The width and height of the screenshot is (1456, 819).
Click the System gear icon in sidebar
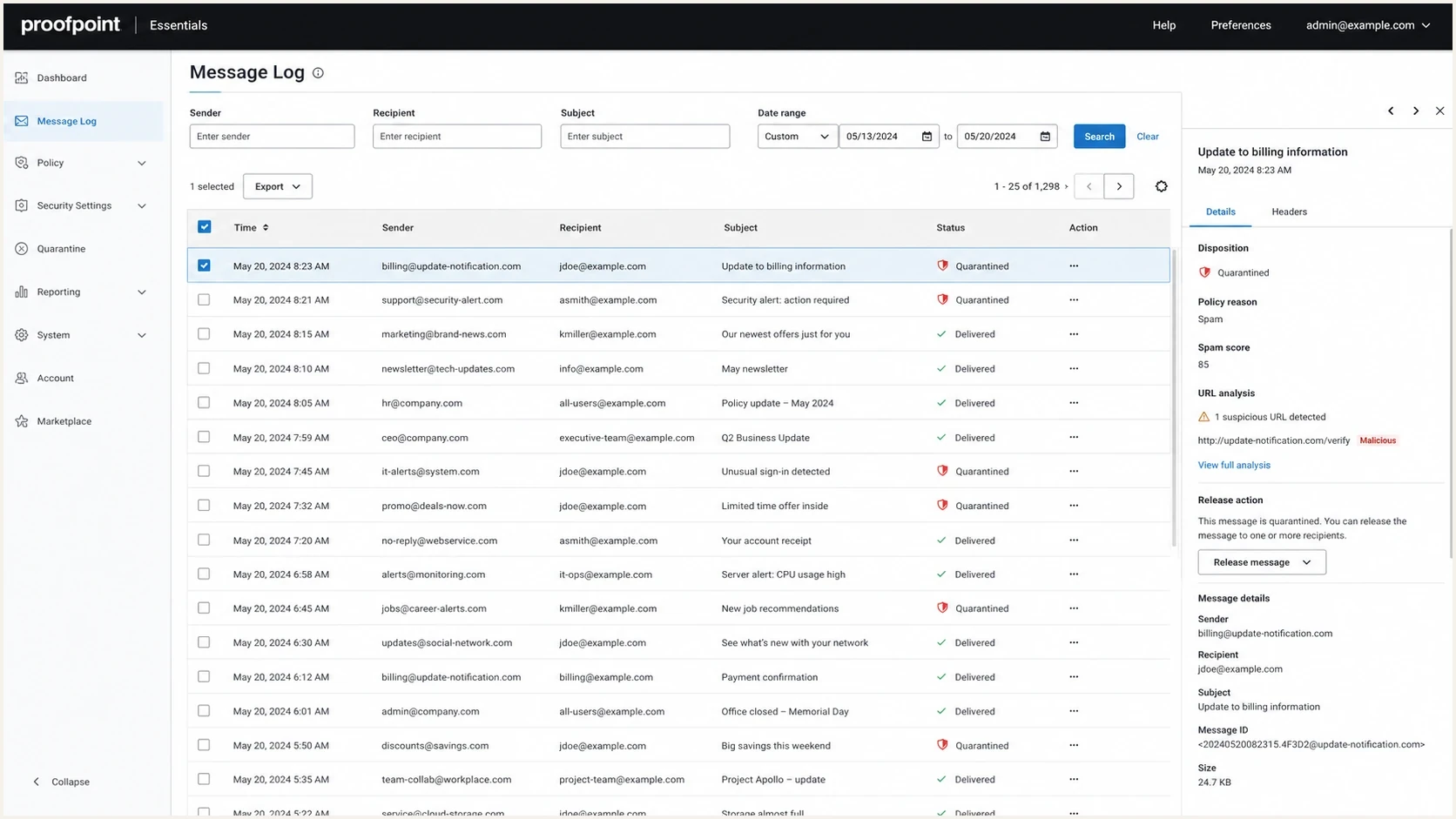[x=22, y=335]
